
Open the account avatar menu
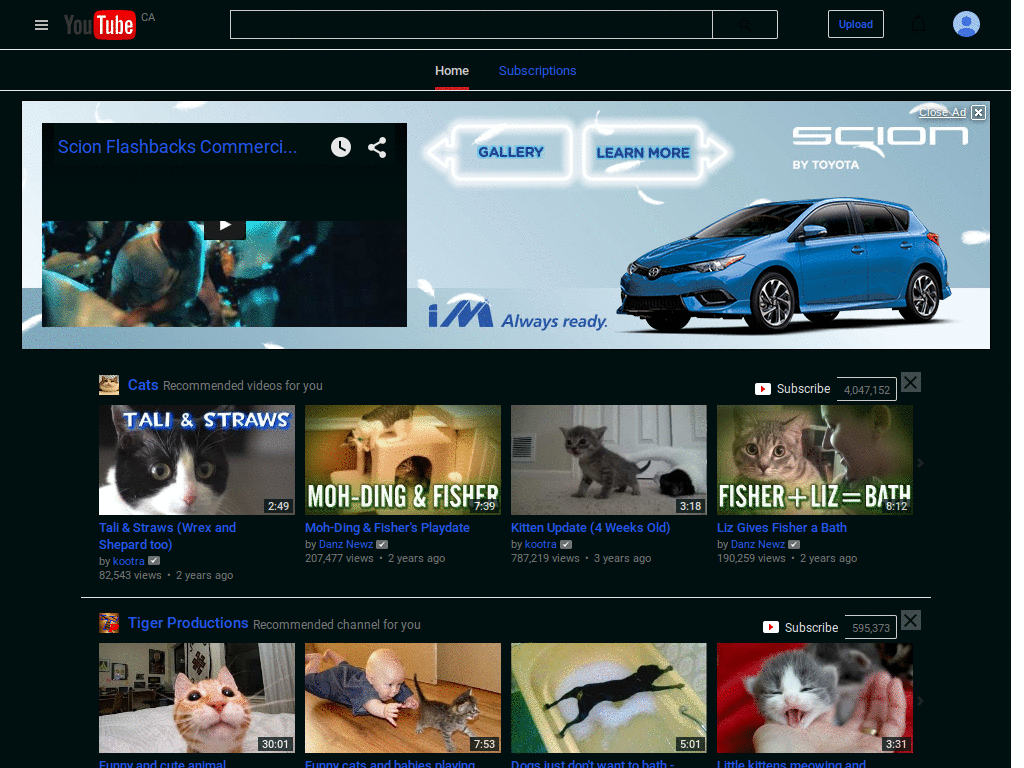point(966,24)
